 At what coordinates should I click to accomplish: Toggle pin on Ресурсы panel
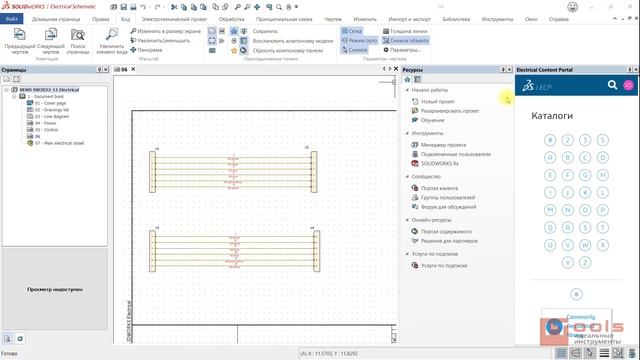[x=503, y=70]
